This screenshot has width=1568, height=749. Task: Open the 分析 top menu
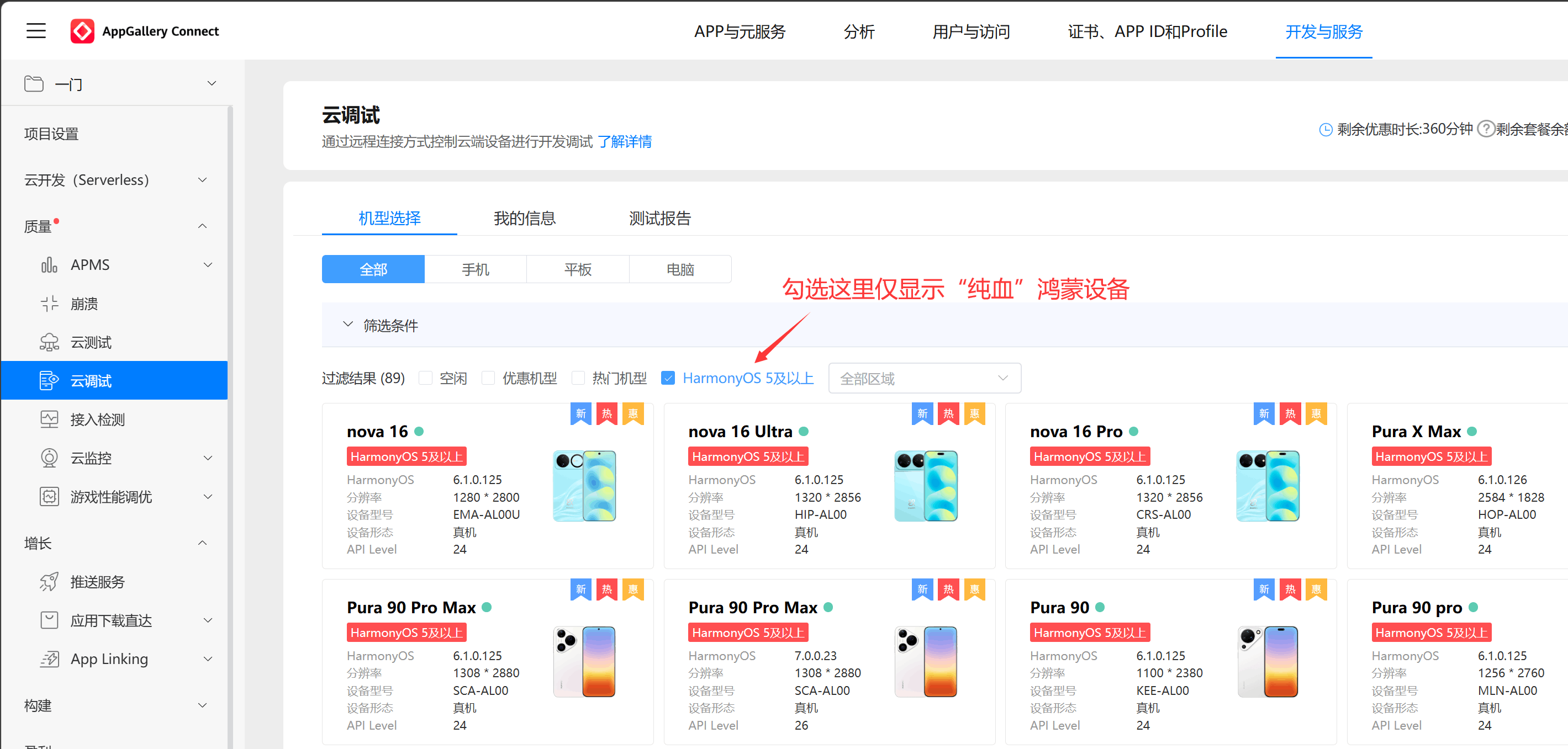click(x=859, y=31)
